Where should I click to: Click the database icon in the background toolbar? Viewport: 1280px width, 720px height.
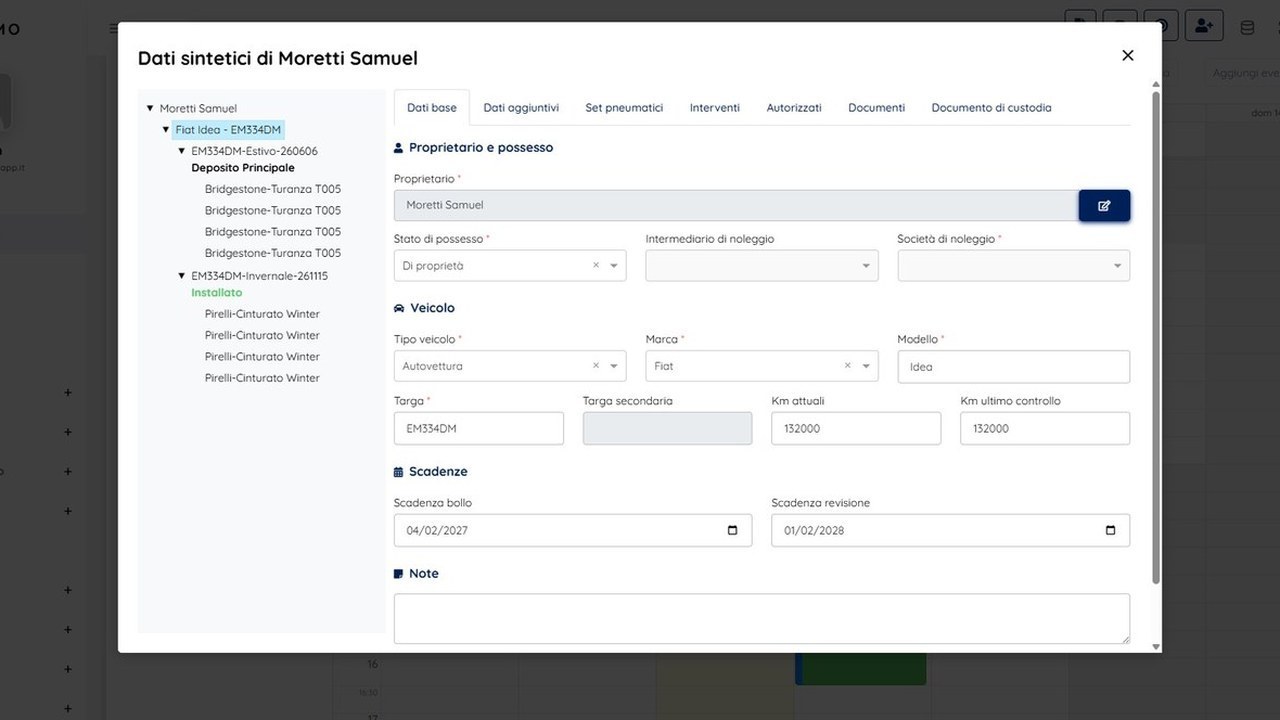click(1247, 27)
